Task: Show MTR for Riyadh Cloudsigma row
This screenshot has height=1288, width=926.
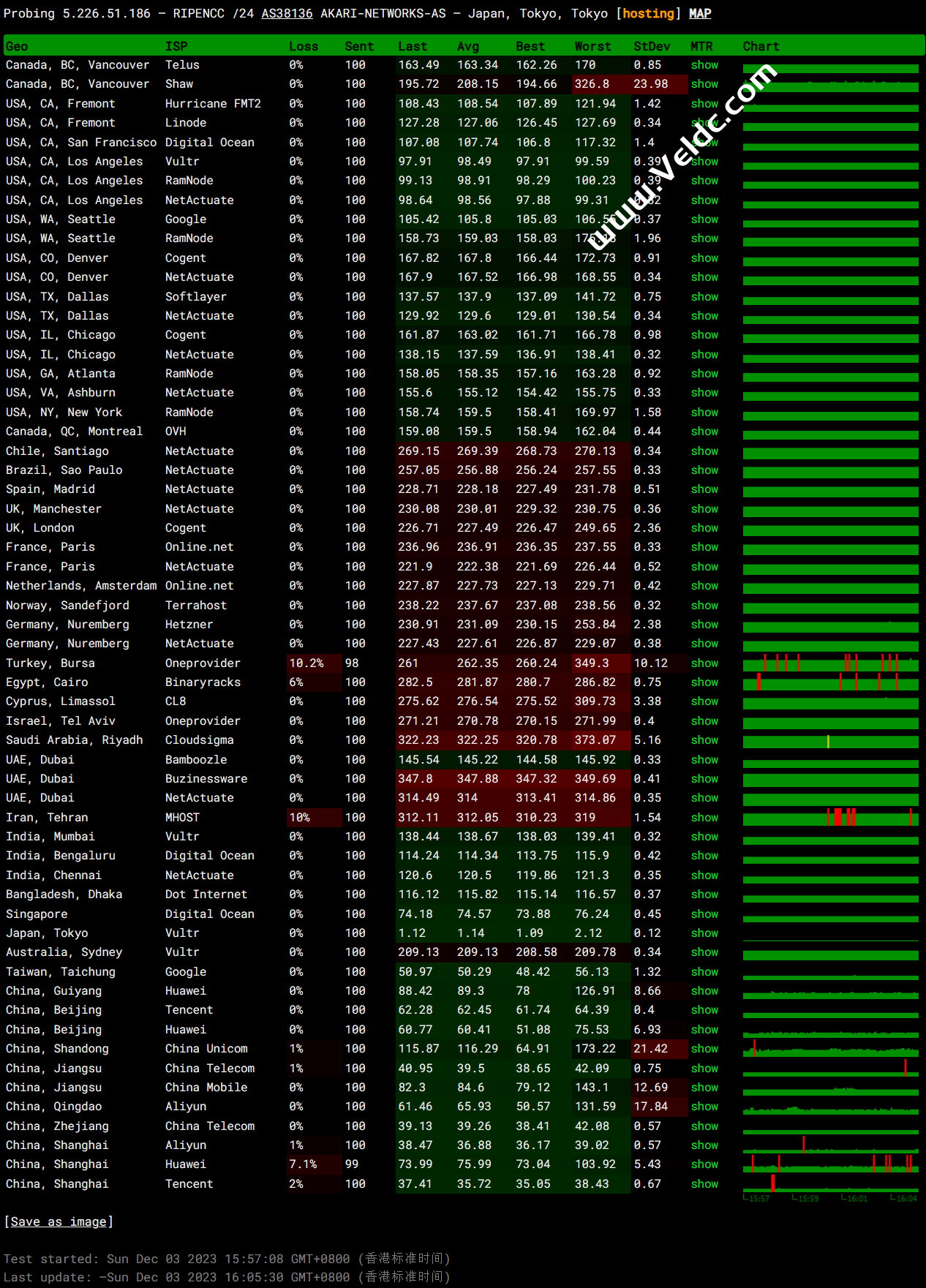Action: [x=704, y=740]
